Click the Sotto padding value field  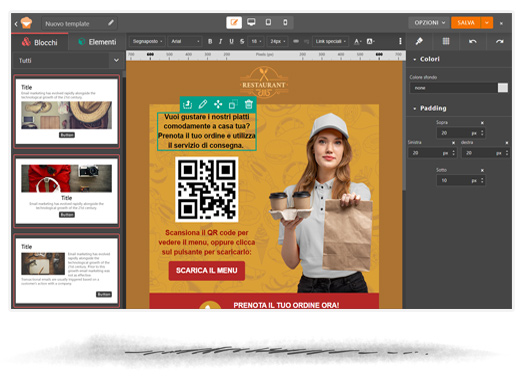click(458, 180)
